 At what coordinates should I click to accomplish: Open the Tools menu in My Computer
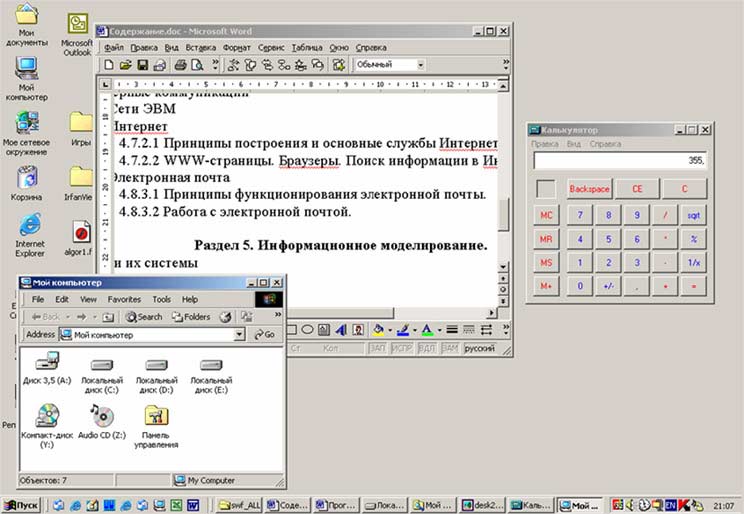pos(161,299)
